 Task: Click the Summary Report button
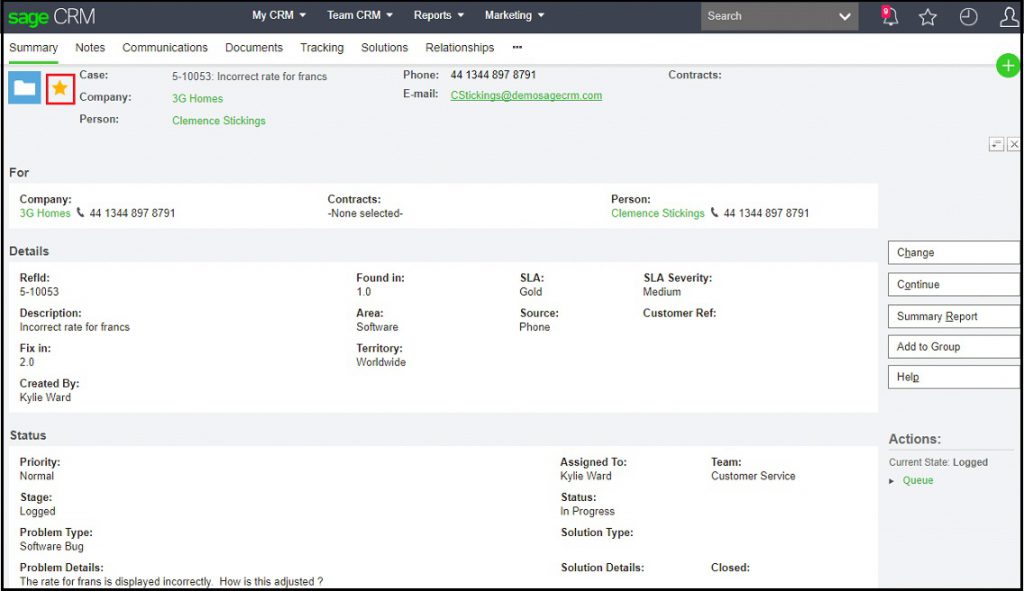click(x=953, y=316)
